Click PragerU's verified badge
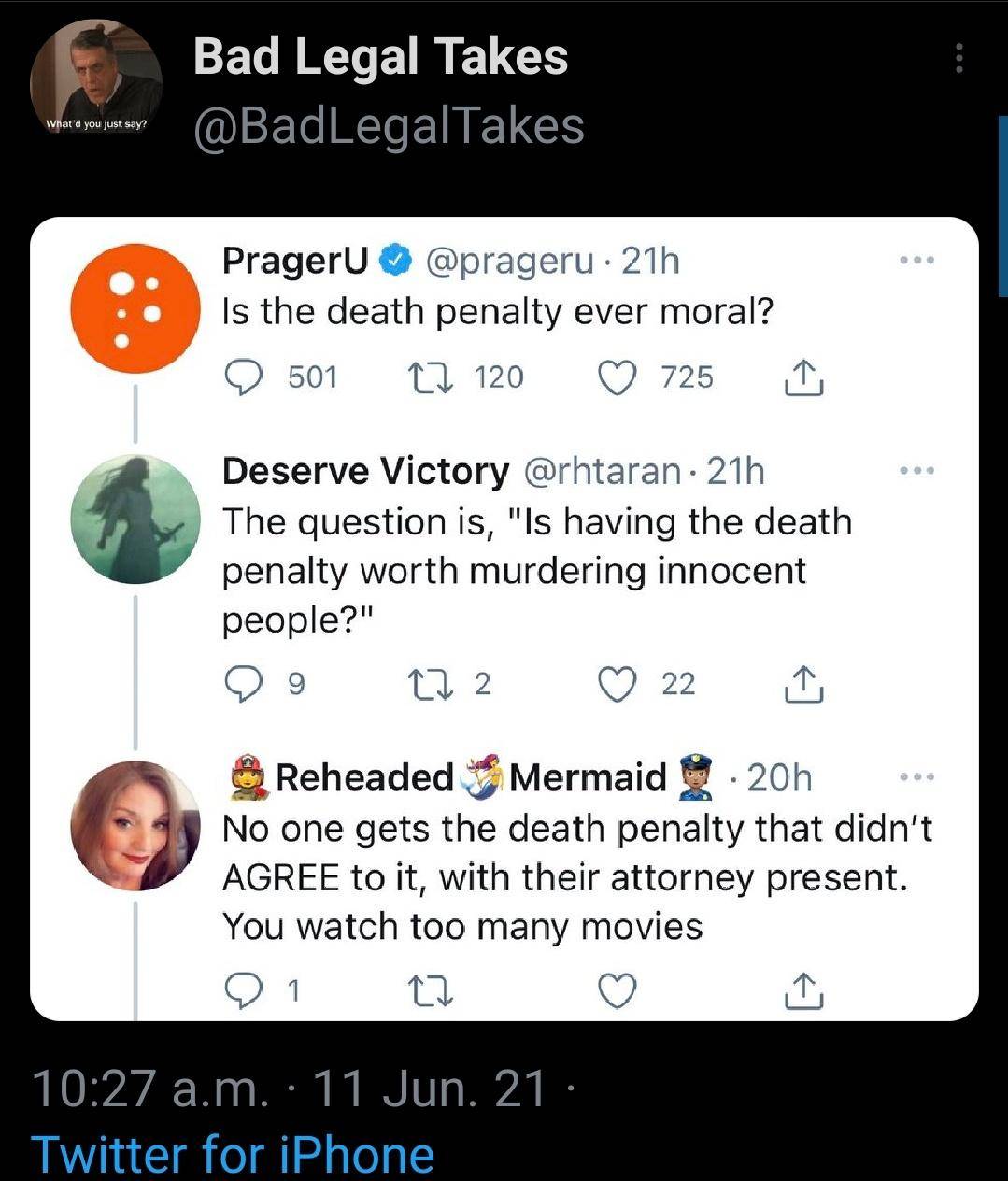This screenshot has height=1181, width=1008. pos(393,259)
